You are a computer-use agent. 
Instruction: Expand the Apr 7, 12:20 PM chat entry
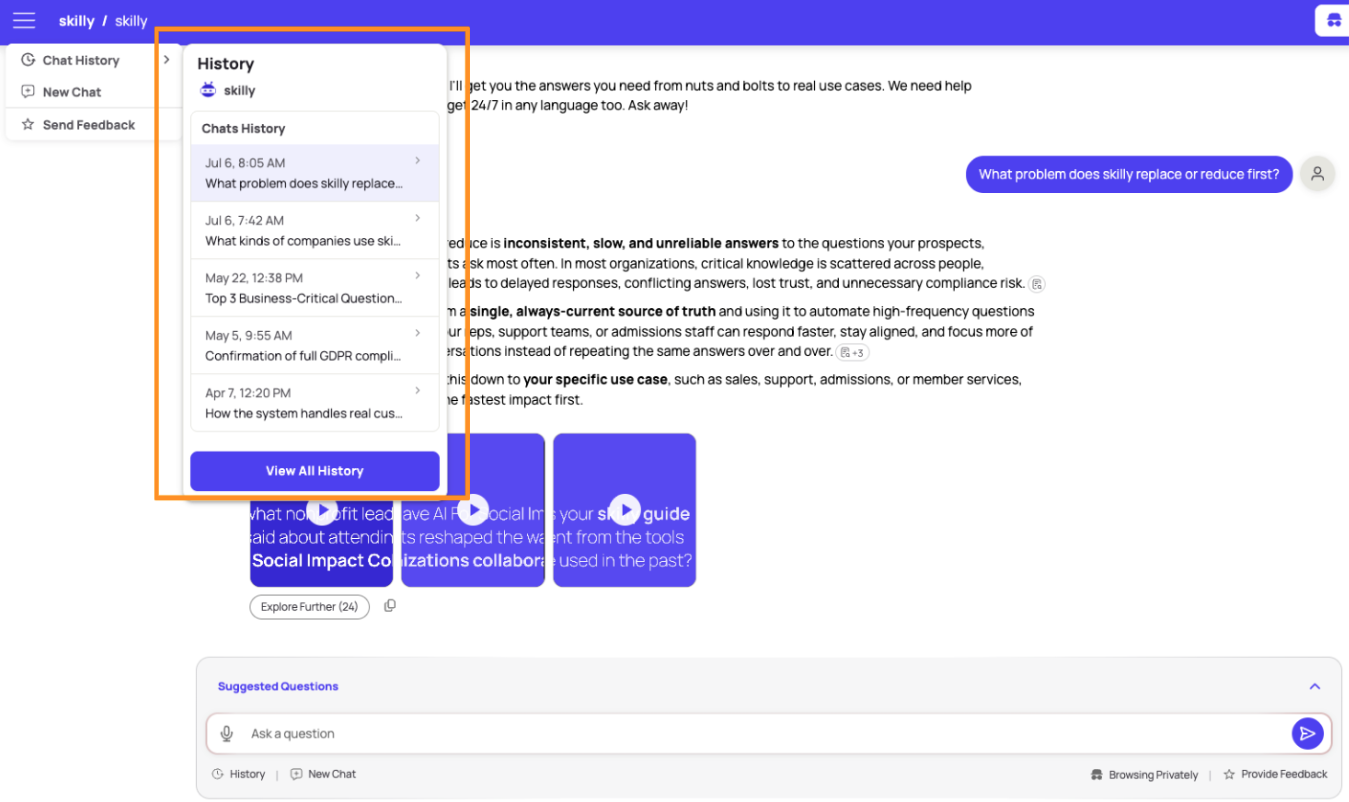coord(315,403)
